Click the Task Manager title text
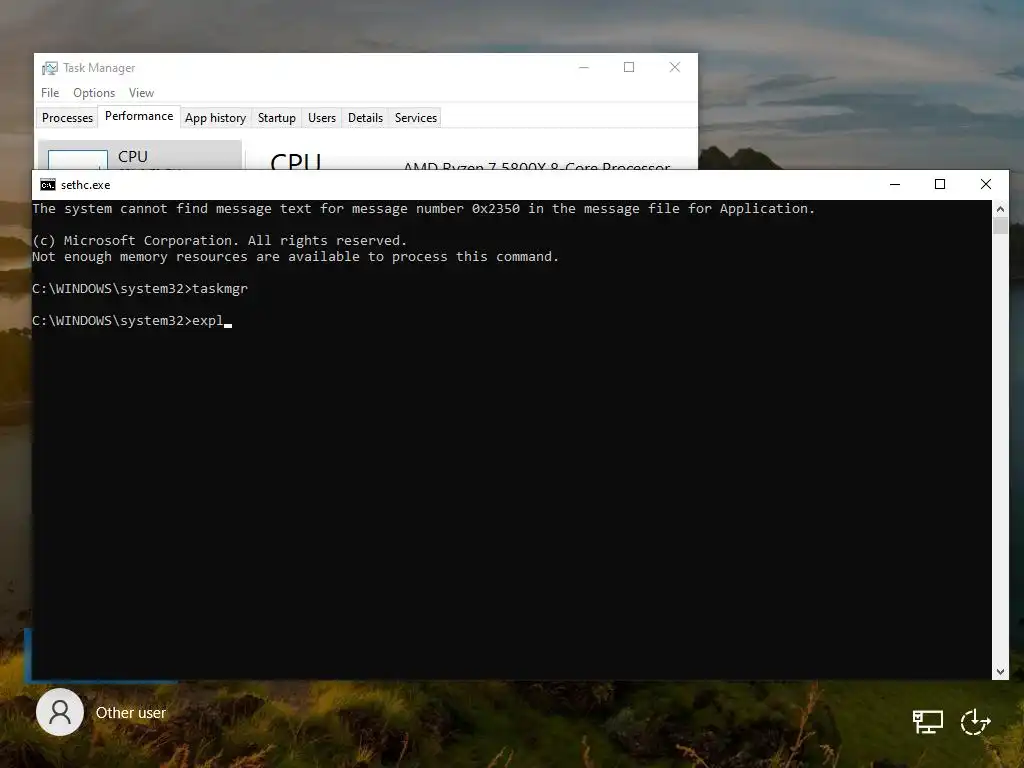The image size is (1024, 768). tap(99, 68)
